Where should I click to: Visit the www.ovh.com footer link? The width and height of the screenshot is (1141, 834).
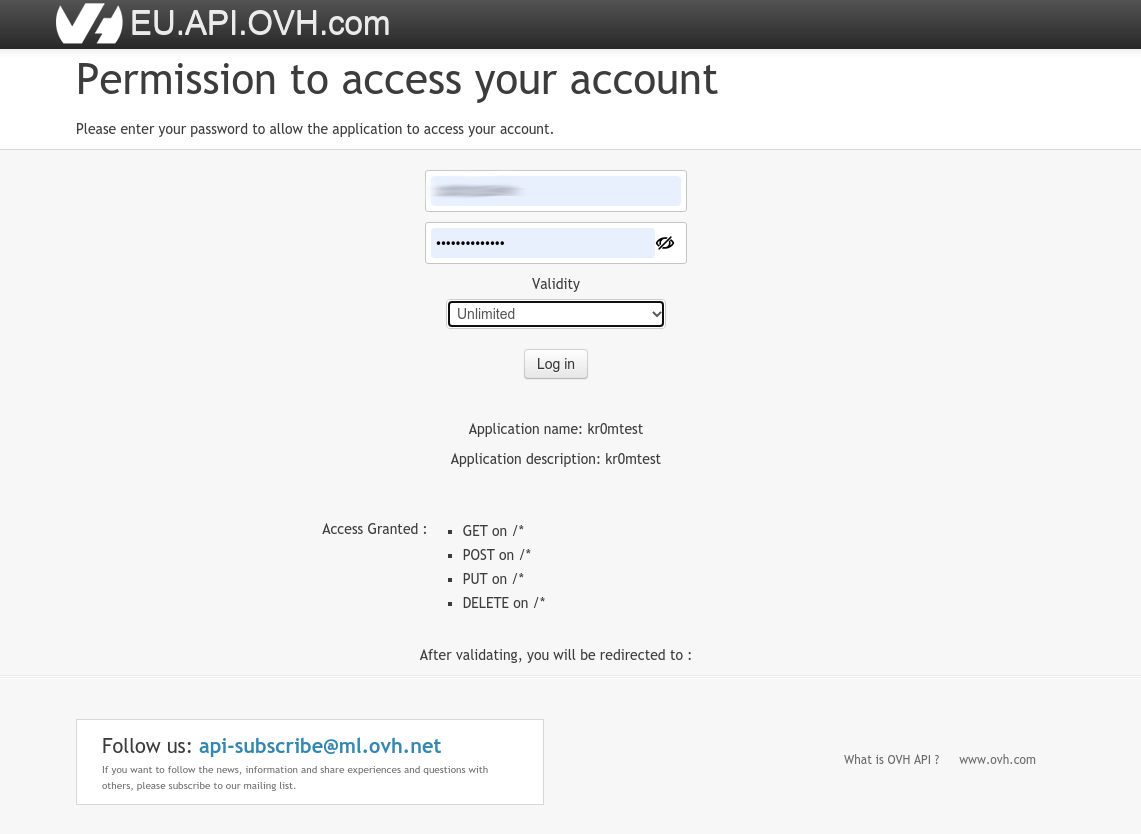click(x=997, y=760)
